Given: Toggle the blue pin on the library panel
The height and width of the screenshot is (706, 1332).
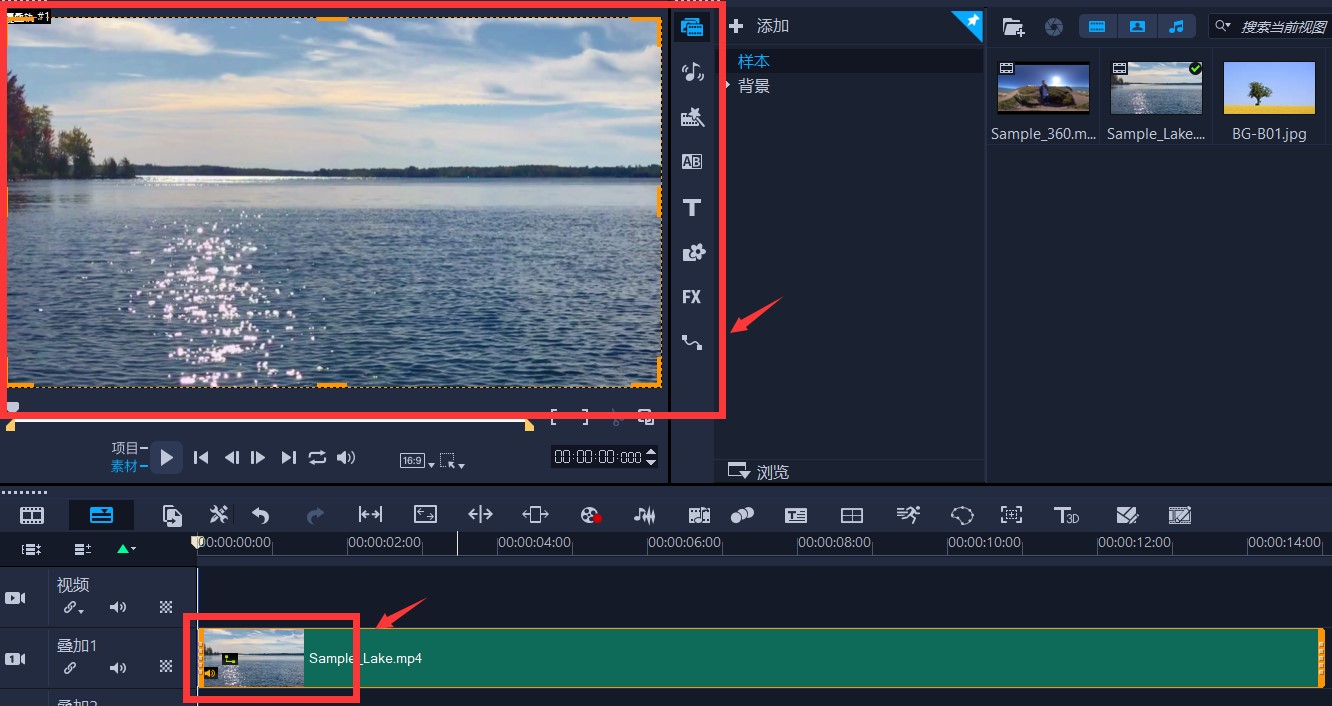Looking at the screenshot, I should tap(968, 24).
